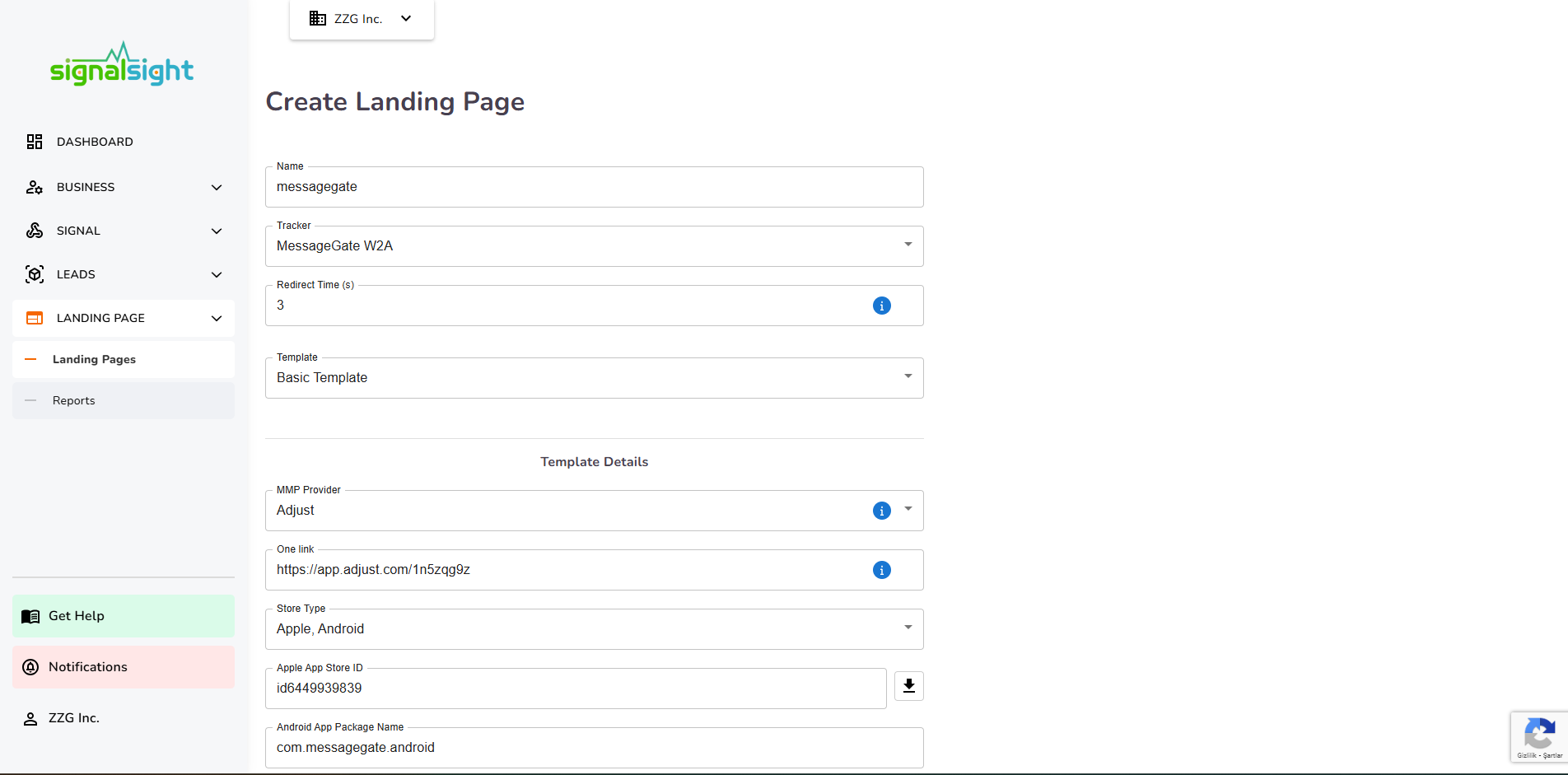This screenshot has height=775, width=1568.
Task: Click the Create Landing Page heading
Action: click(395, 101)
